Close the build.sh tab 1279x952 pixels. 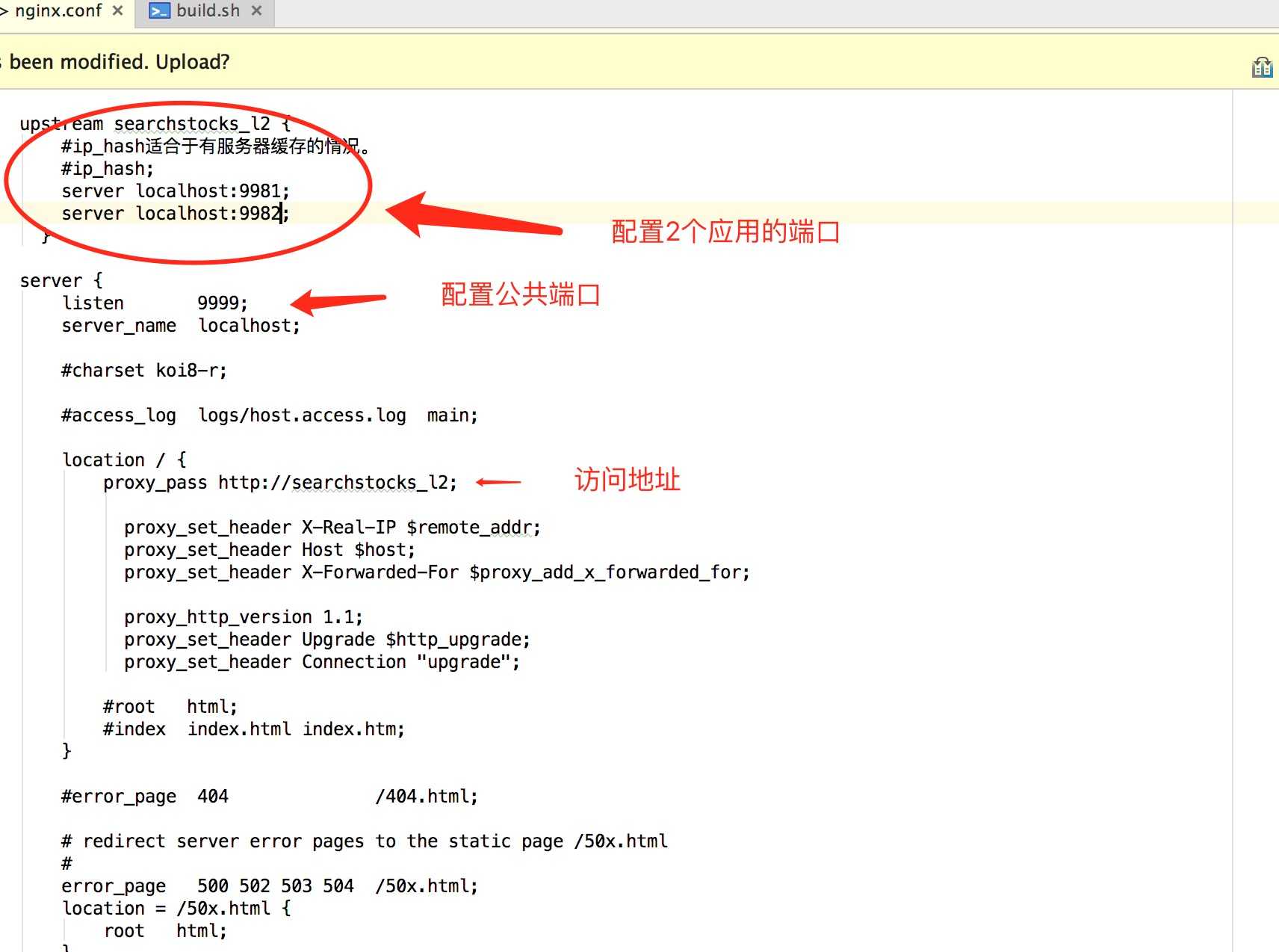(x=257, y=11)
